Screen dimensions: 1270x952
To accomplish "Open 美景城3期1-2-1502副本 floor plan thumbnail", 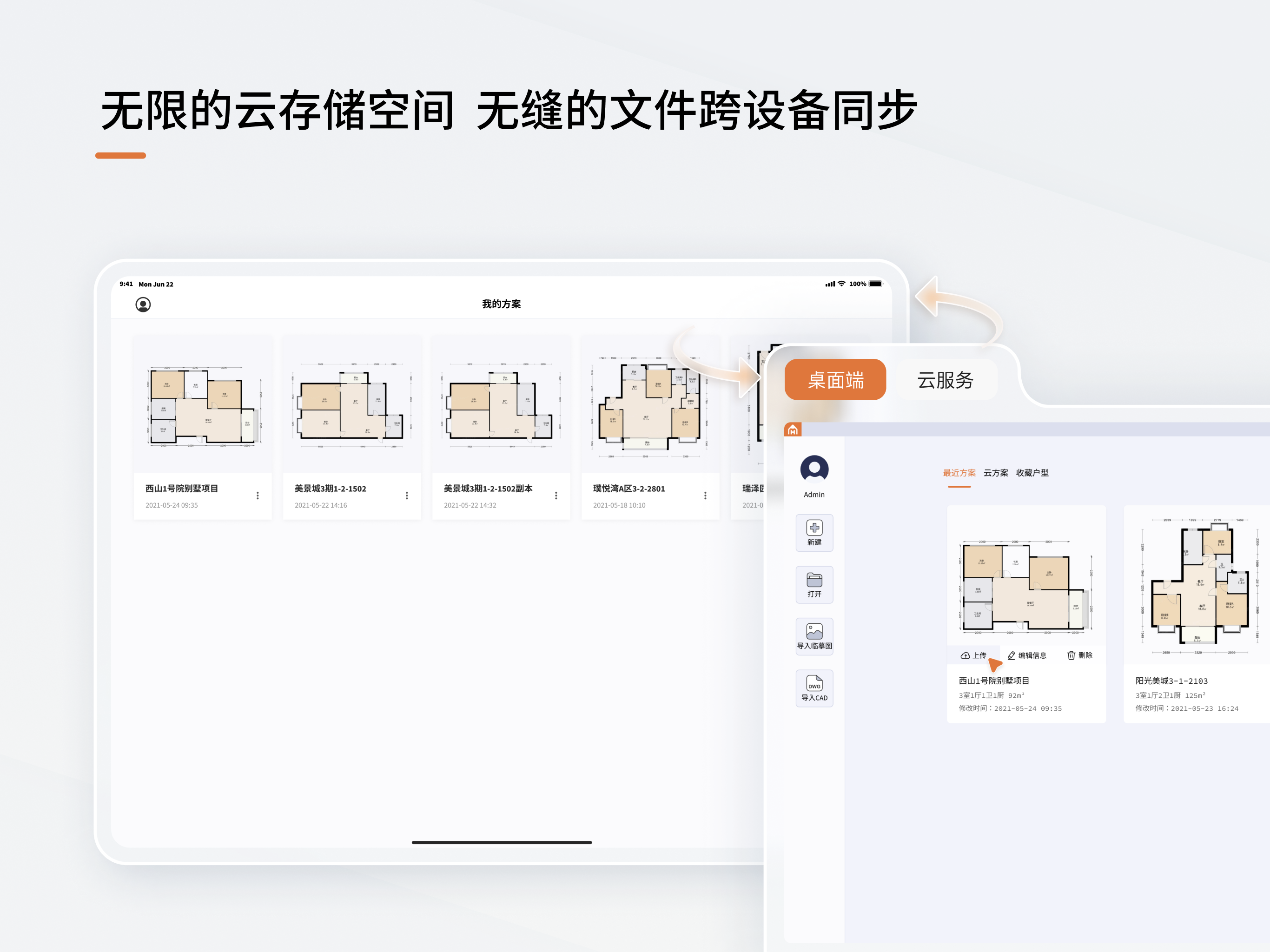I will [x=501, y=405].
